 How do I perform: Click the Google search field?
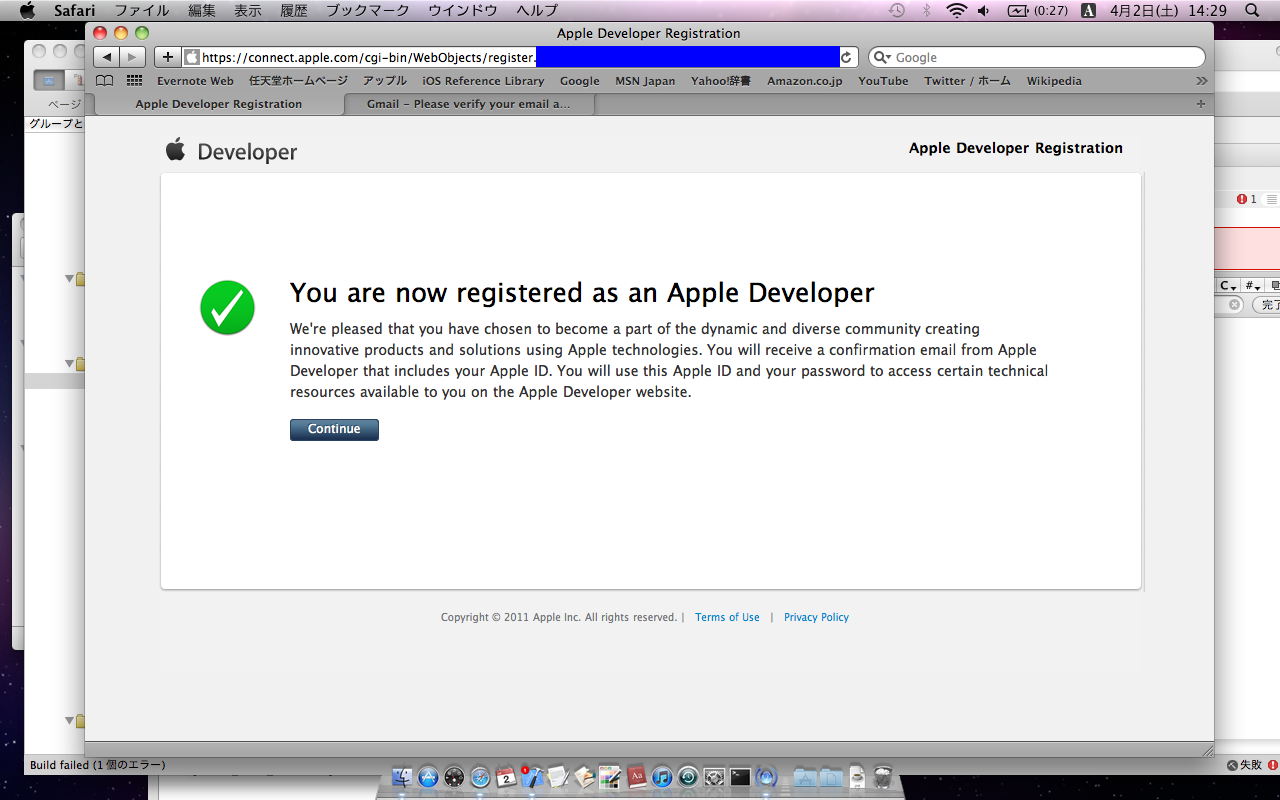[x=1037, y=58]
